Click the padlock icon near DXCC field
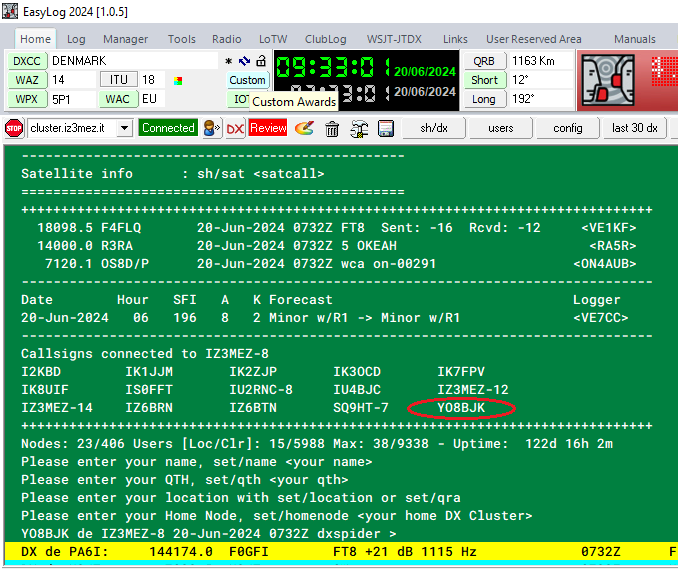The image size is (678, 569). tap(261, 61)
